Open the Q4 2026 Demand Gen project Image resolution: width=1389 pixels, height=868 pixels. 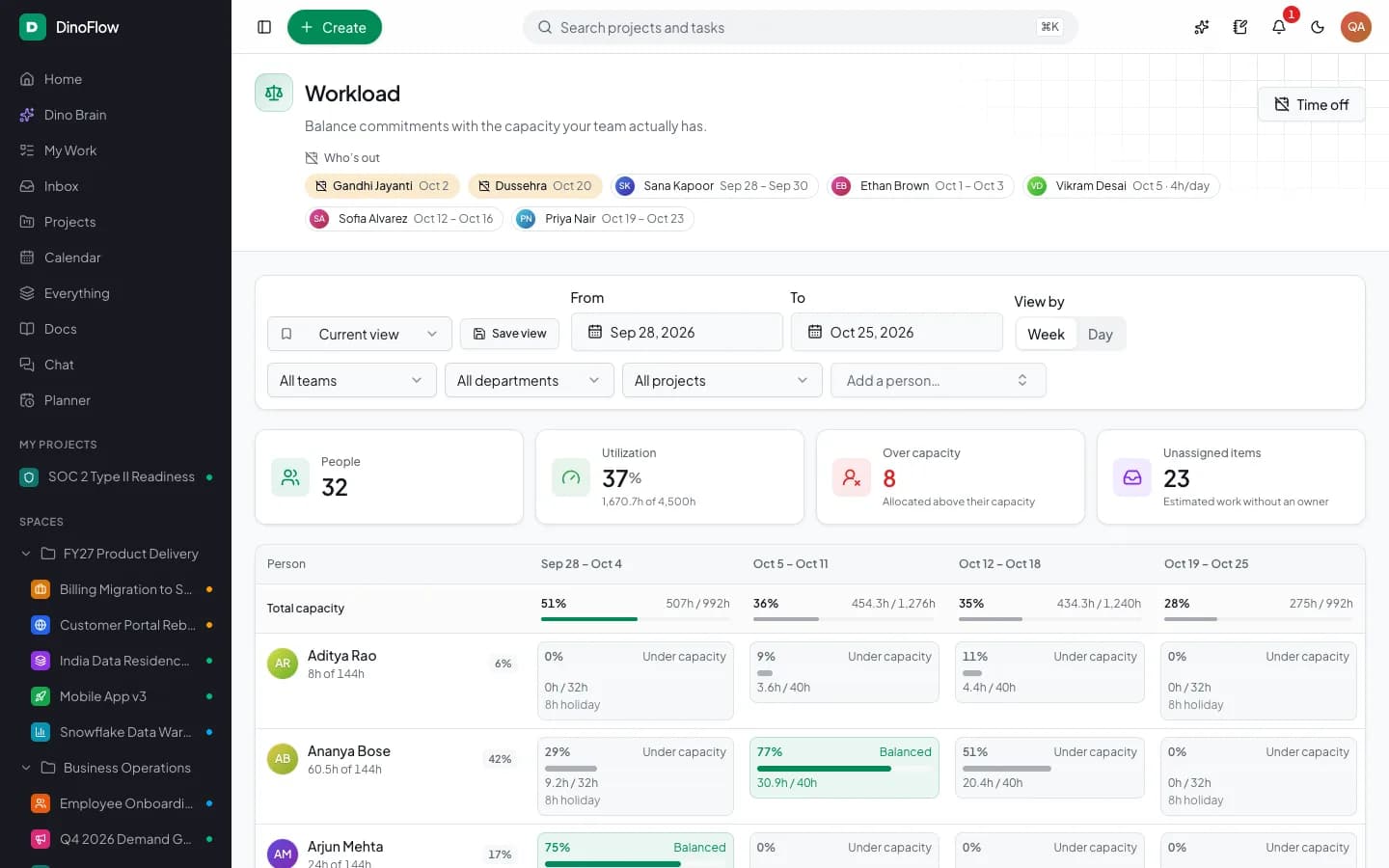(116, 839)
